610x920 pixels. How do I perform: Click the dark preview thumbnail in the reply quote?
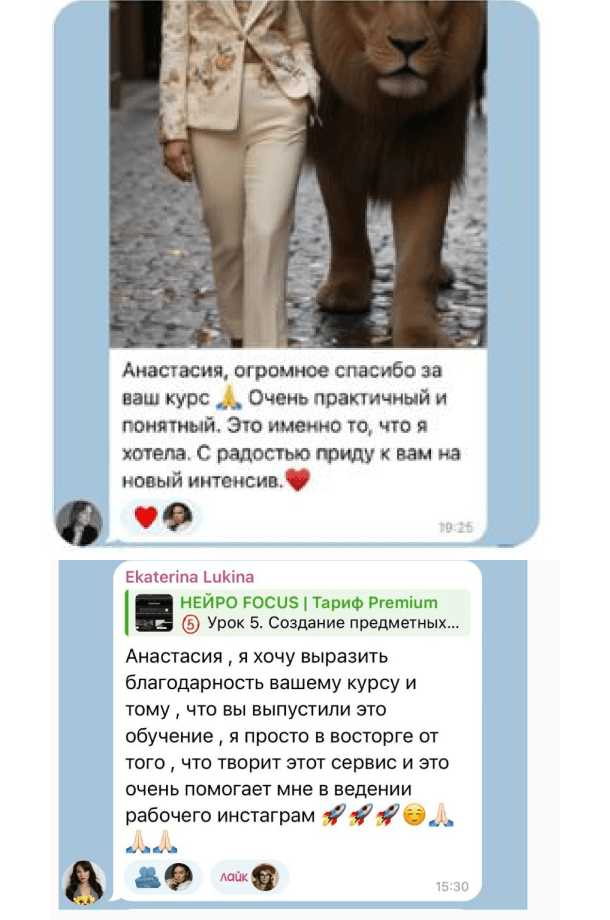tap(154, 613)
